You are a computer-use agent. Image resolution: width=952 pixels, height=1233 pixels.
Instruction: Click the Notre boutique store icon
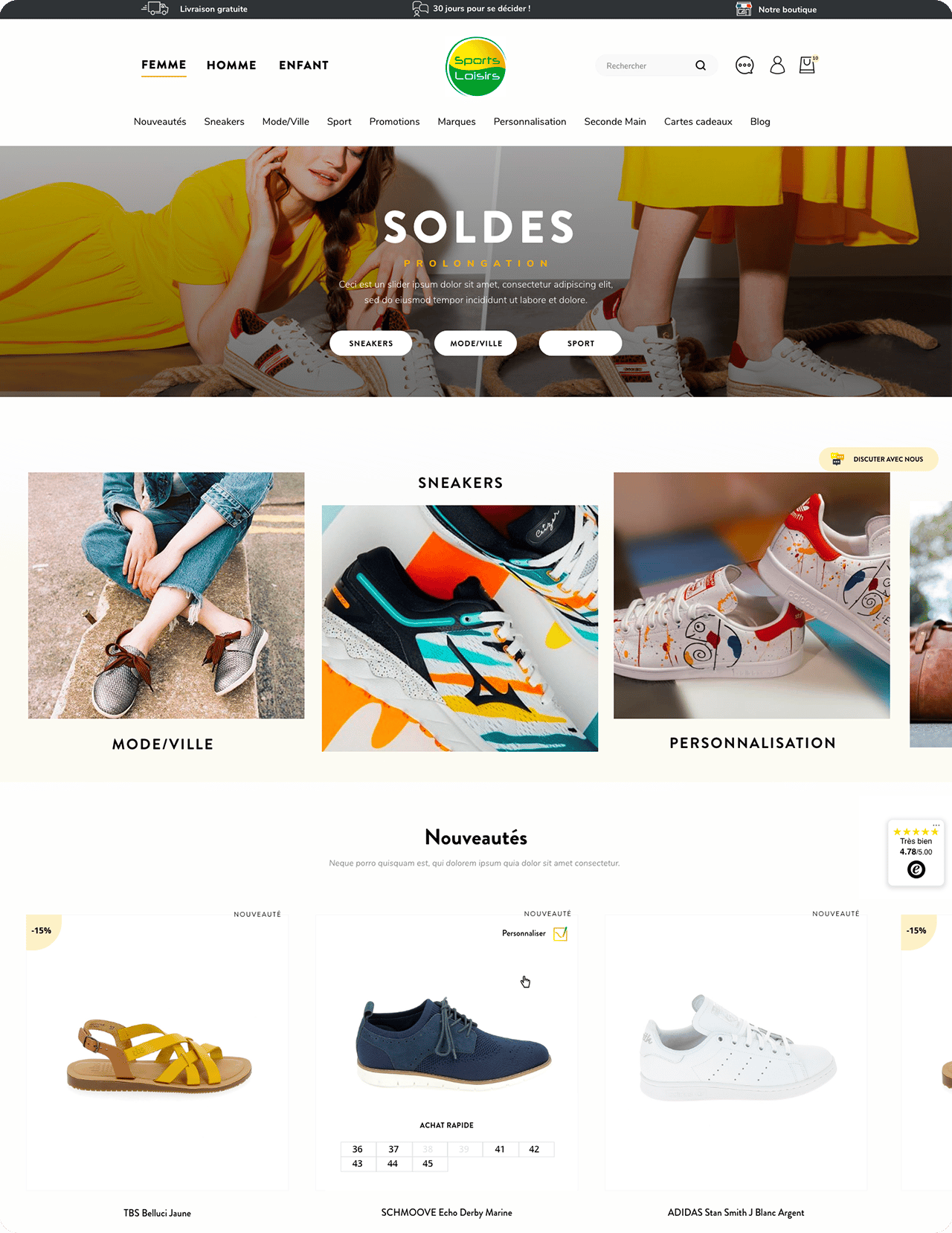pos(744,9)
